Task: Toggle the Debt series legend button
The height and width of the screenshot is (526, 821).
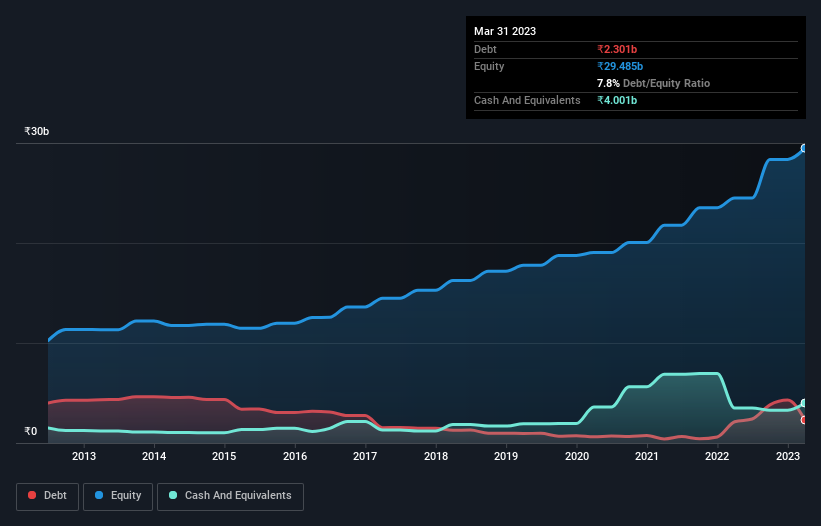Action: (47, 496)
